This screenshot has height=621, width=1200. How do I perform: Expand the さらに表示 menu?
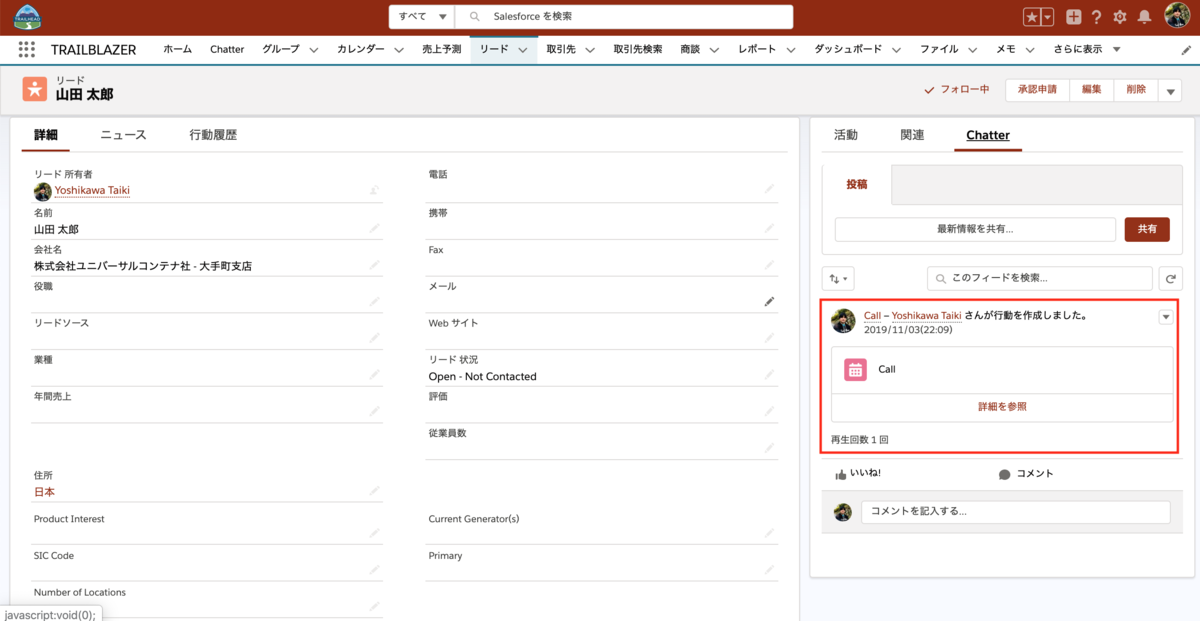pos(1087,49)
